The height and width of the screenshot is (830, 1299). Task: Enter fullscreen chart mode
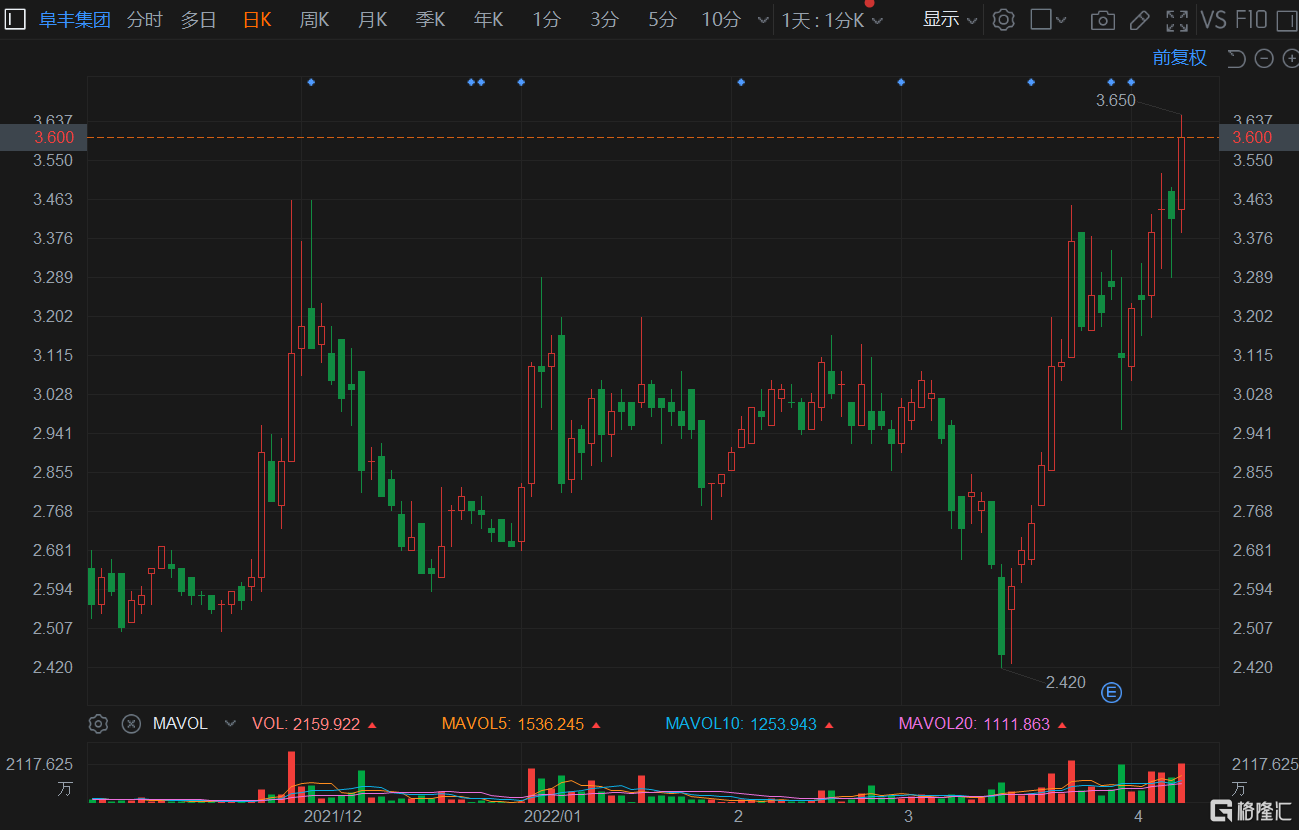point(1177,20)
